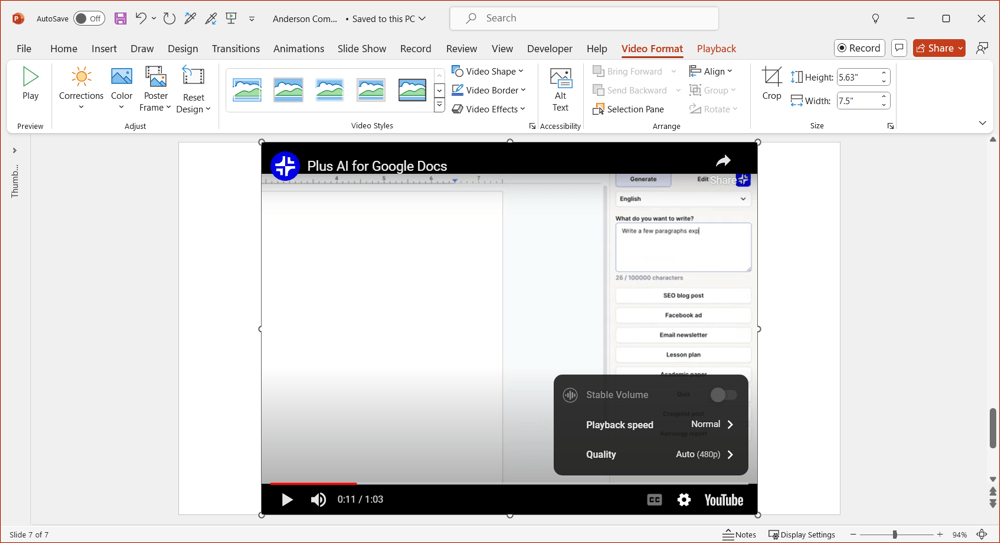The height and width of the screenshot is (543, 1000).
Task: Open the Playback speed setting
Action: click(651, 424)
